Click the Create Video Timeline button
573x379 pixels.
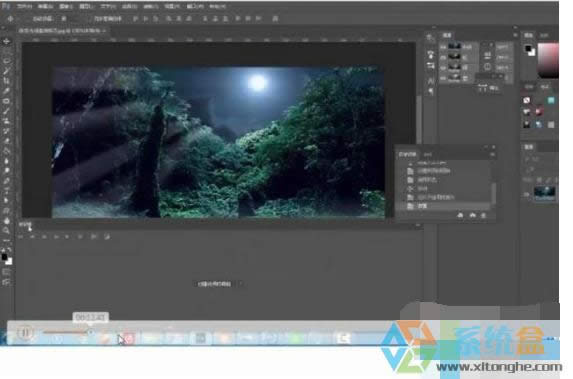(x=215, y=284)
